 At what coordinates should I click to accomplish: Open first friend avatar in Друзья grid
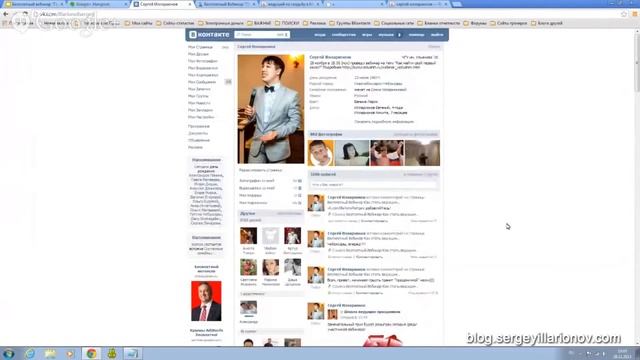[x=248, y=236]
